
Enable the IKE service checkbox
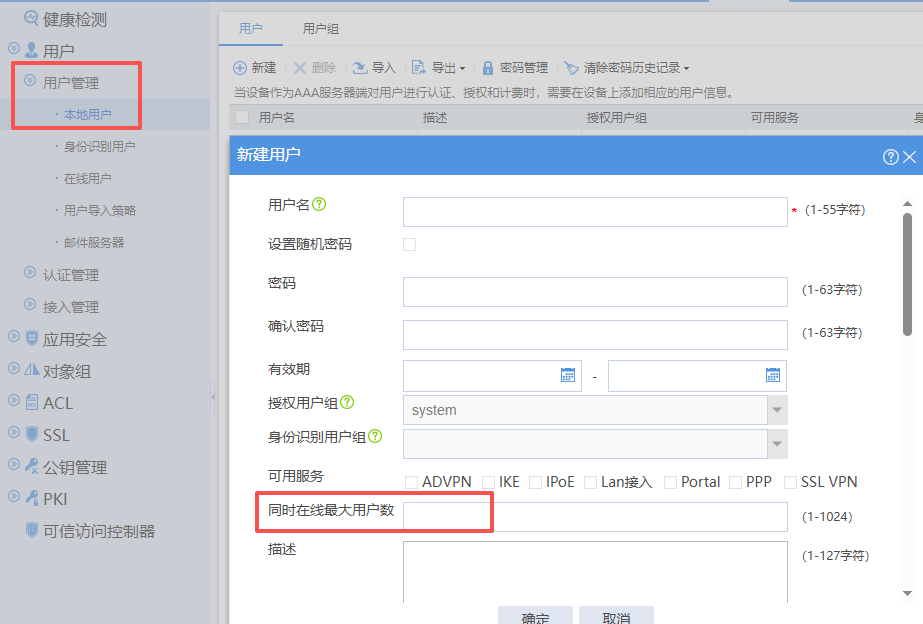(488, 483)
